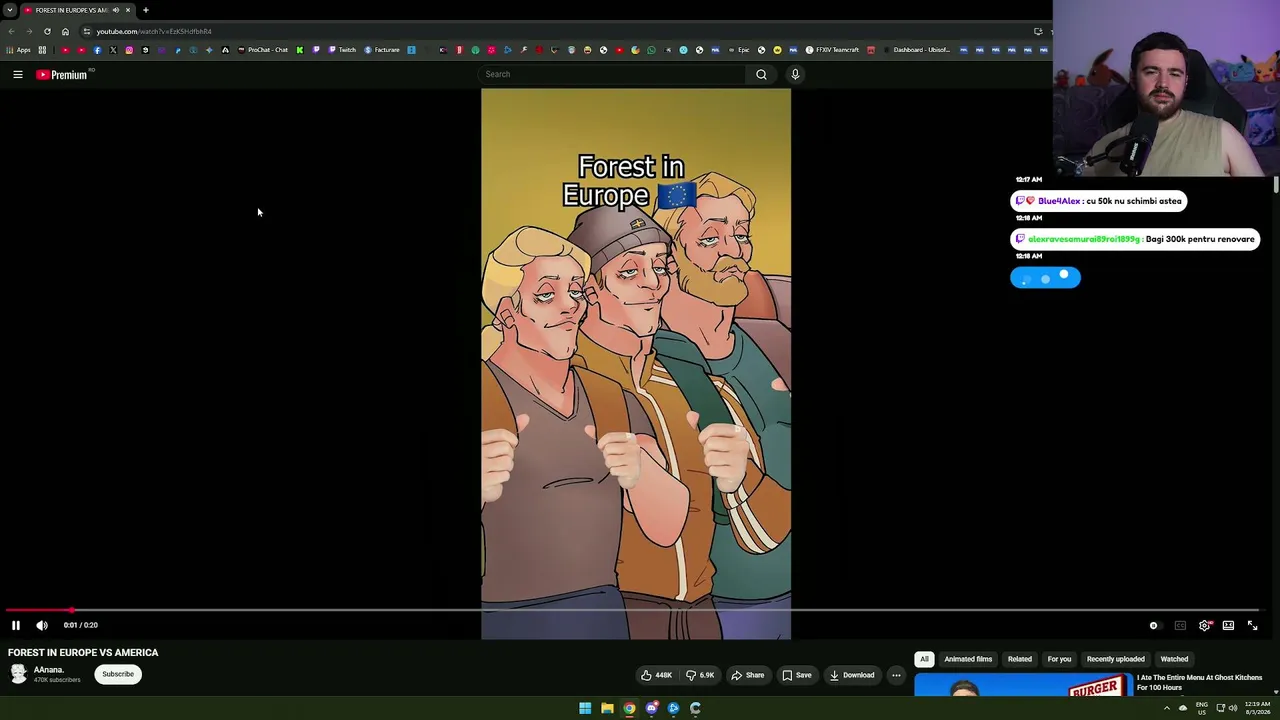Open more actions three-dot menu

[x=896, y=675]
